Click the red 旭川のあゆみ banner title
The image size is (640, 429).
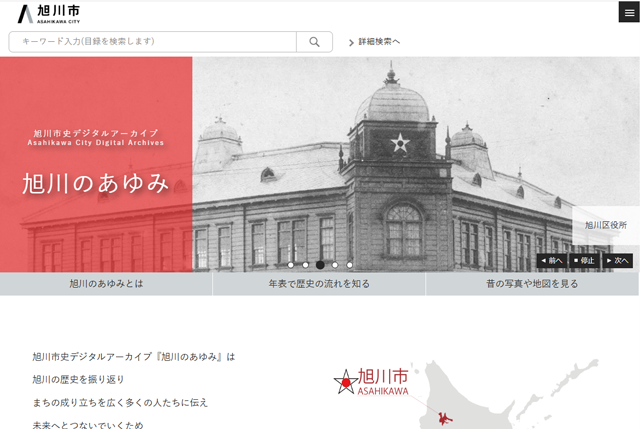point(96,183)
